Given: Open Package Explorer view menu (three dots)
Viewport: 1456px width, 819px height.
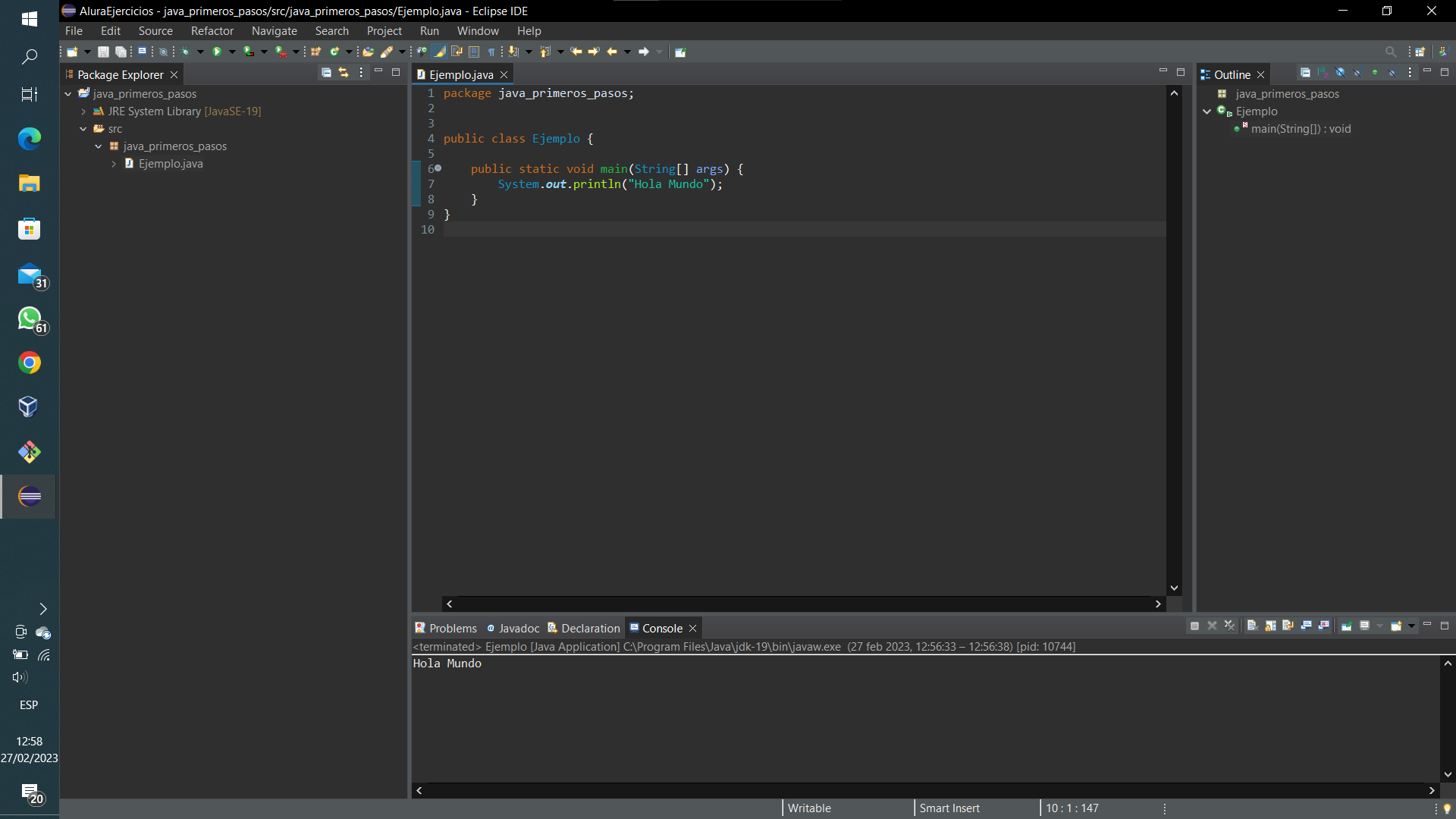Looking at the screenshot, I should [x=361, y=73].
